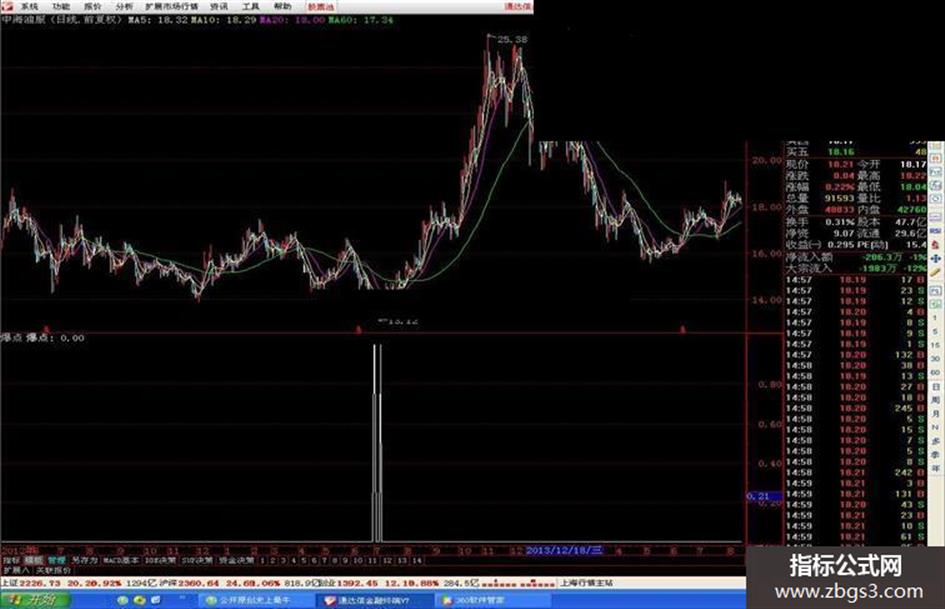Switch to monthly 月 period in sidebar
Viewport: 945px width, 609px height.
(x=935, y=414)
